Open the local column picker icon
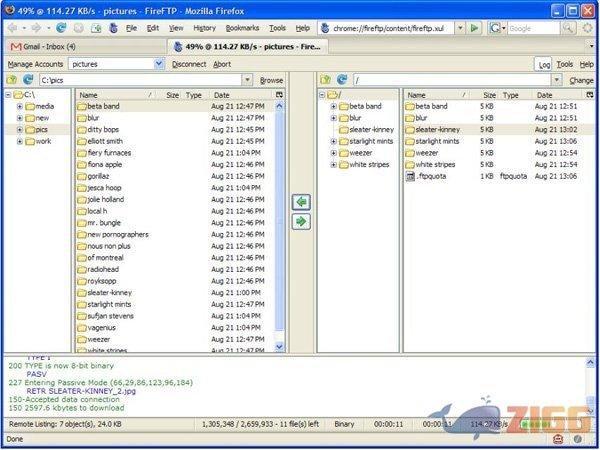 tap(279, 95)
